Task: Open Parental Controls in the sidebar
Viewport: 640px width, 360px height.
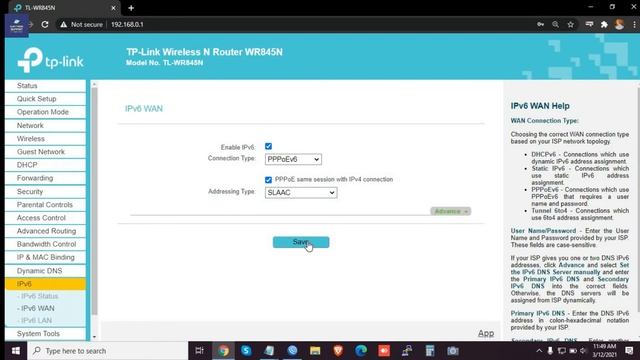Action: click(45, 204)
